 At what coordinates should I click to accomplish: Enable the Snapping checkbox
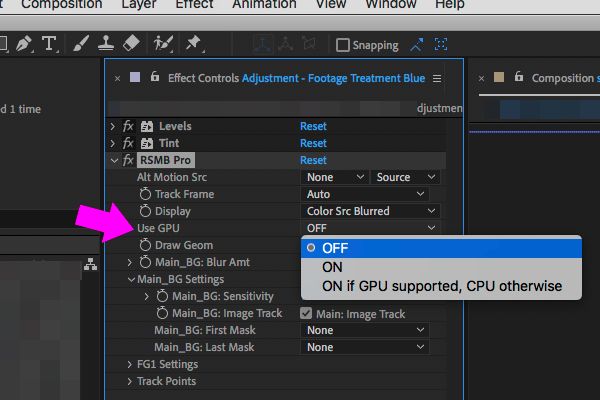pyautogui.click(x=343, y=45)
